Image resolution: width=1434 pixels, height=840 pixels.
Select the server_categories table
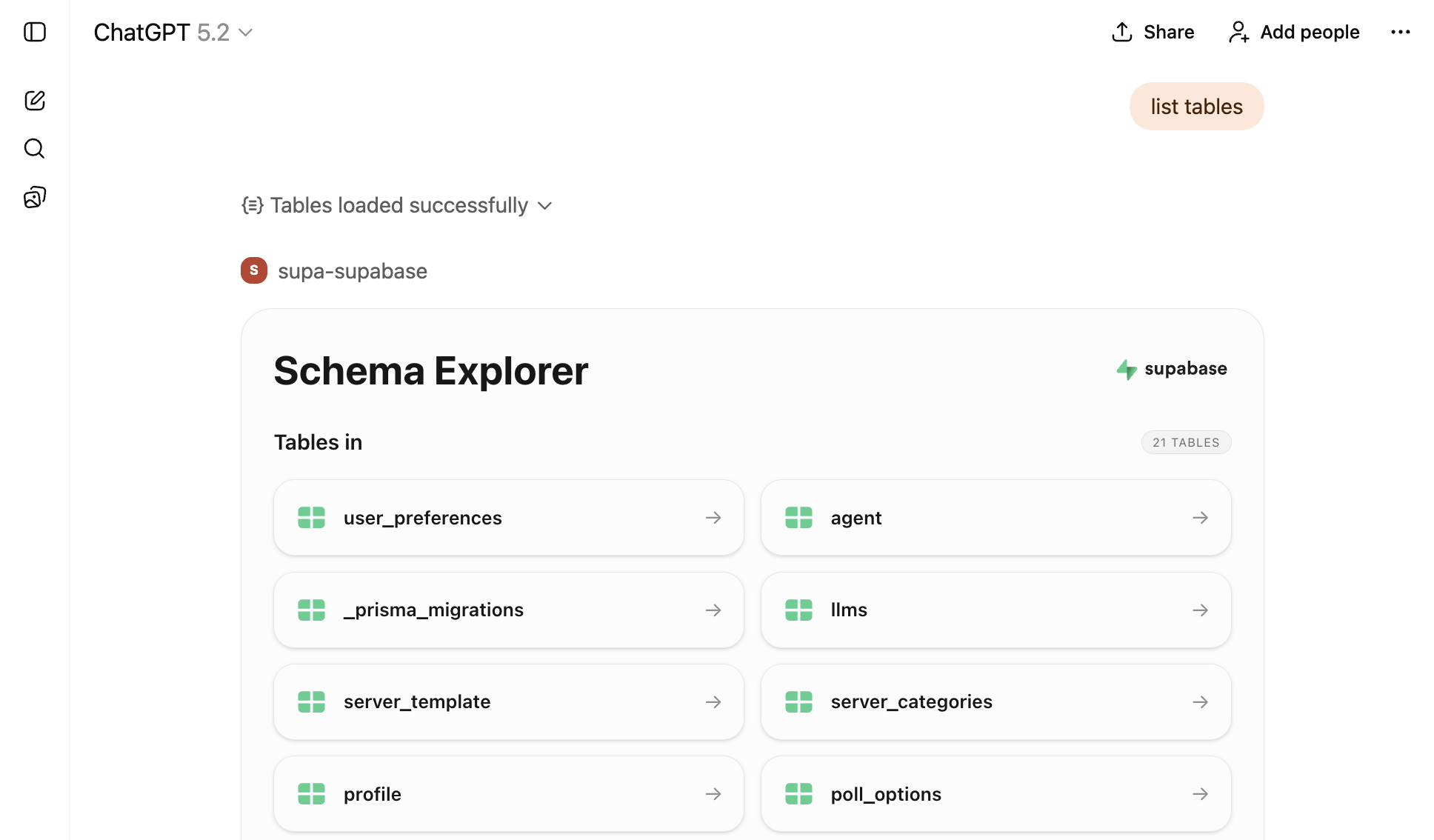pyautogui.click(x=995, y=701)
